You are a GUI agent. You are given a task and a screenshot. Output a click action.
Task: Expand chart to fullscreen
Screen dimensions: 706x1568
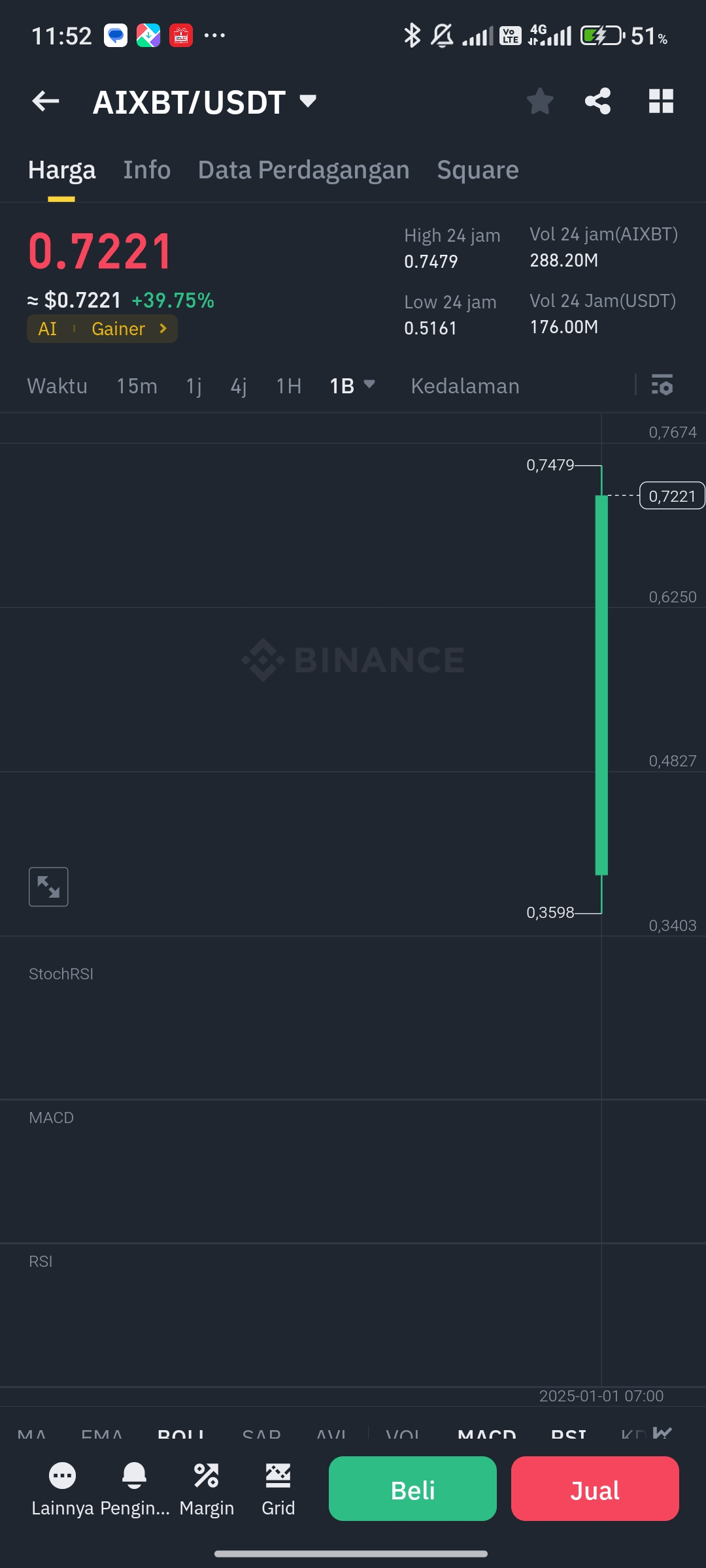click(48, 887)
